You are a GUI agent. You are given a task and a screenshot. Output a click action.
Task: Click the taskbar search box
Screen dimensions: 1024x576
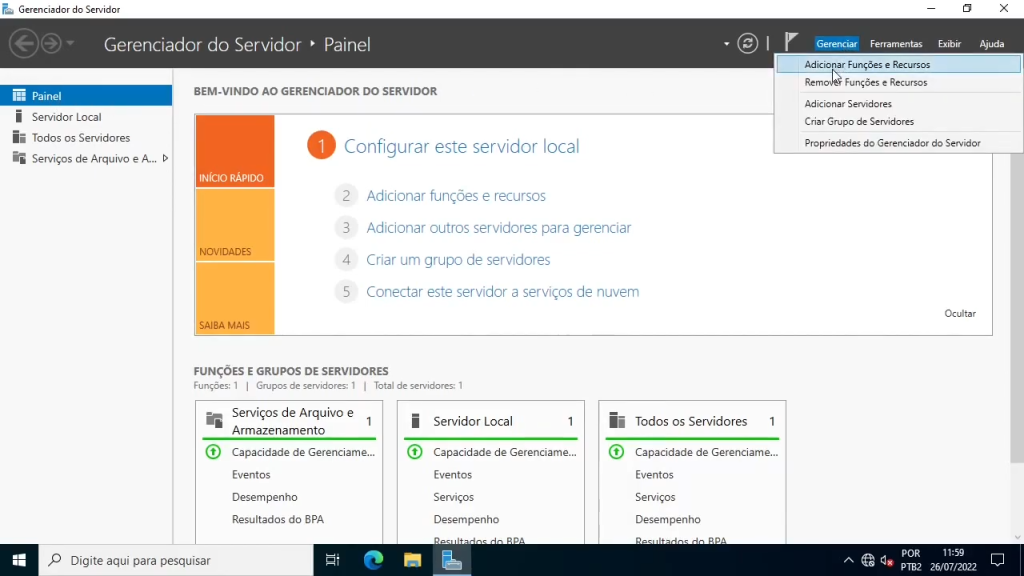(x=176, y=560)
